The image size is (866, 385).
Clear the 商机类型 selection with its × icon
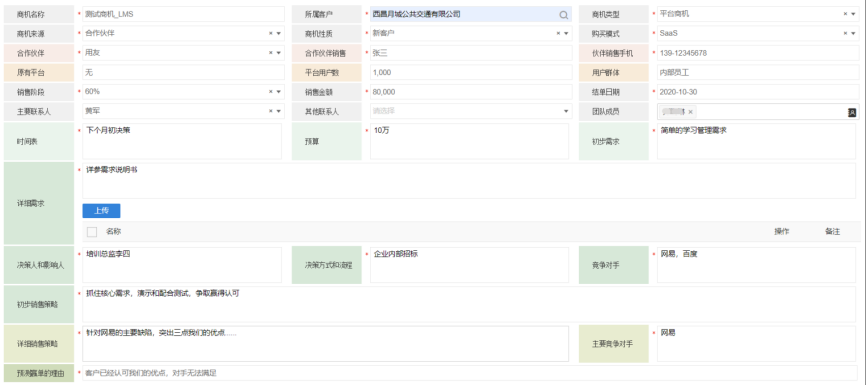[x=846, y=14]
